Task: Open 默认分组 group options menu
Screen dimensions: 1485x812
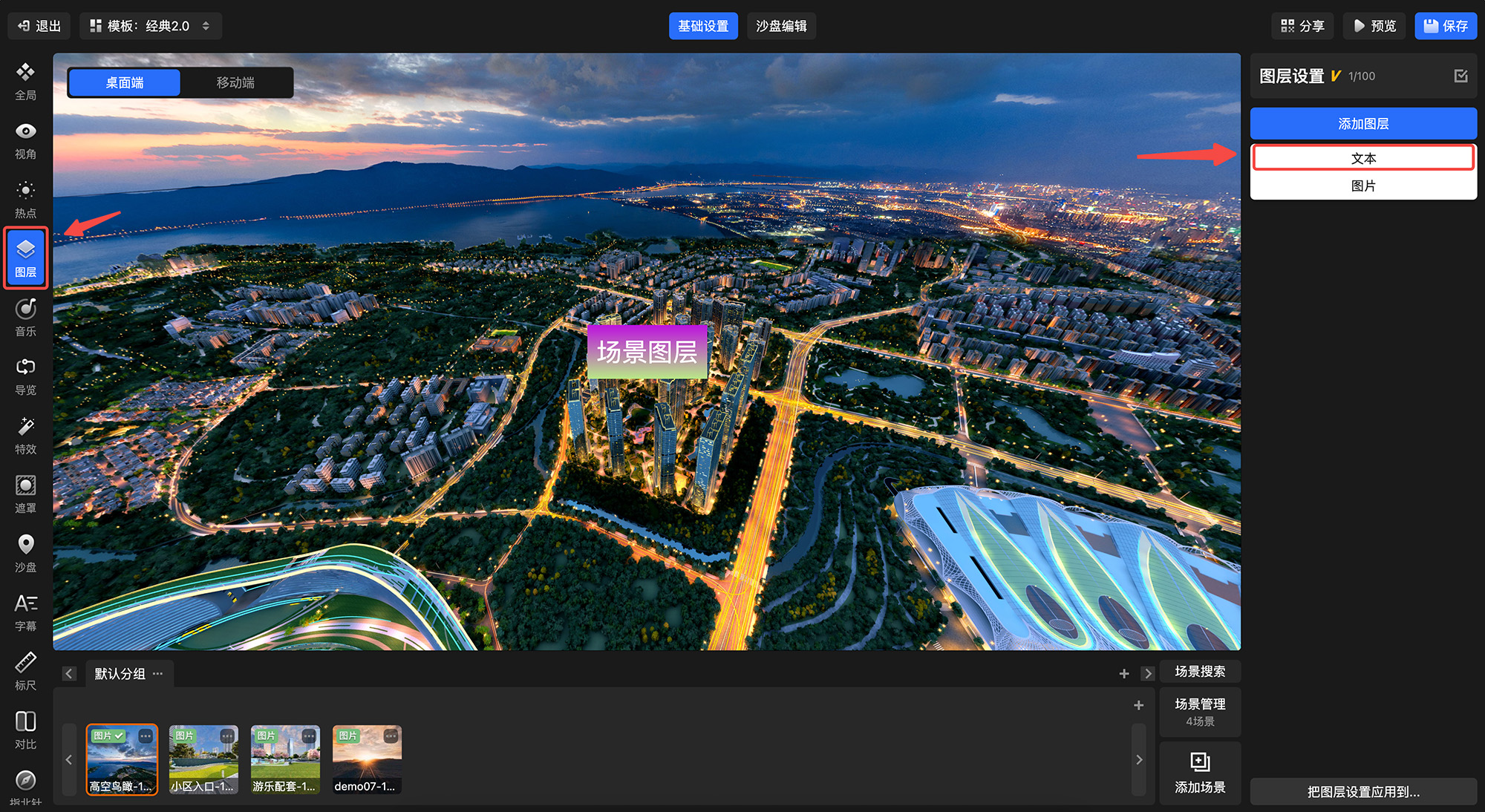Action: [157, 674]
